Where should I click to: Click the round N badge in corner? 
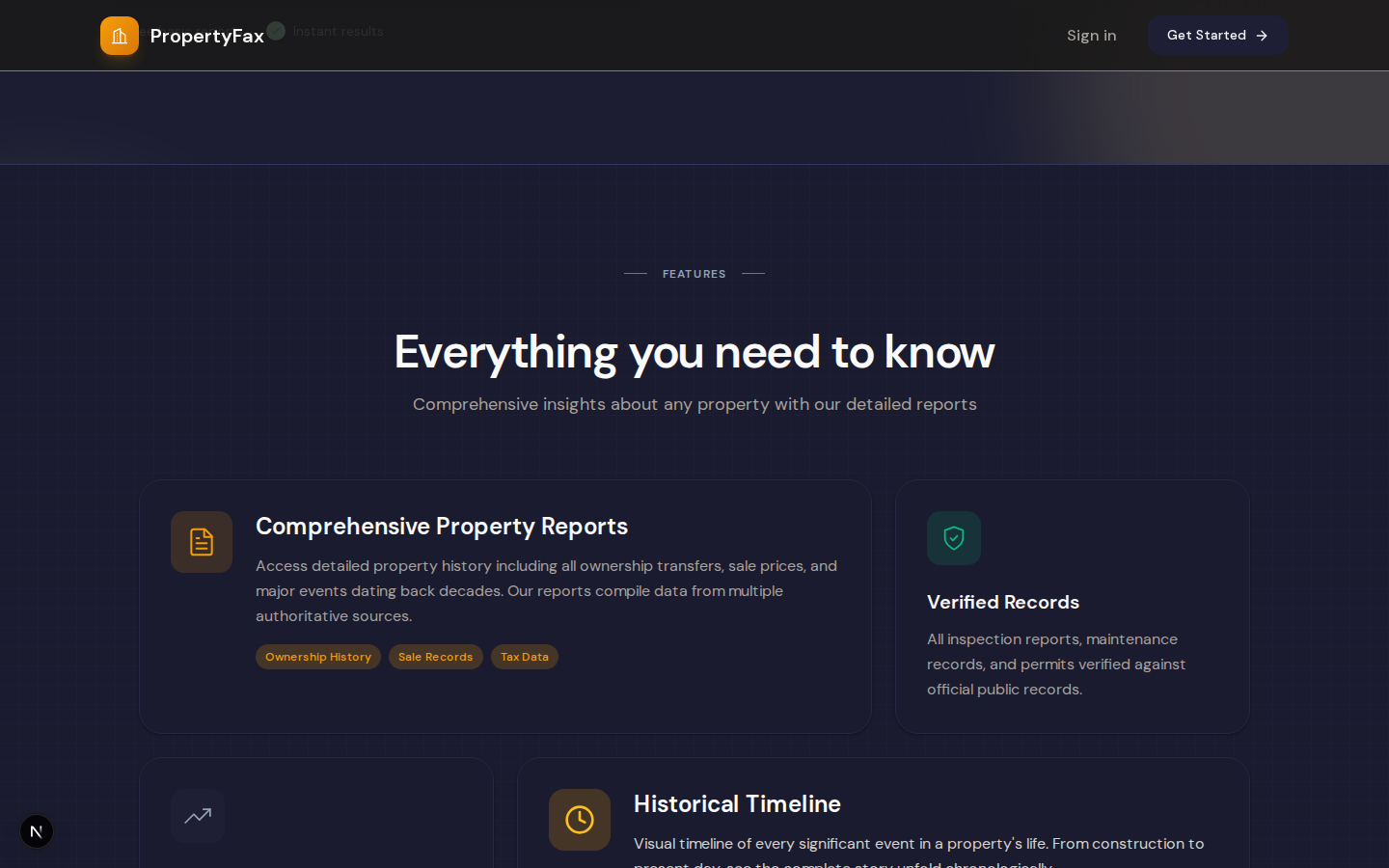click(x=37, y=831)
